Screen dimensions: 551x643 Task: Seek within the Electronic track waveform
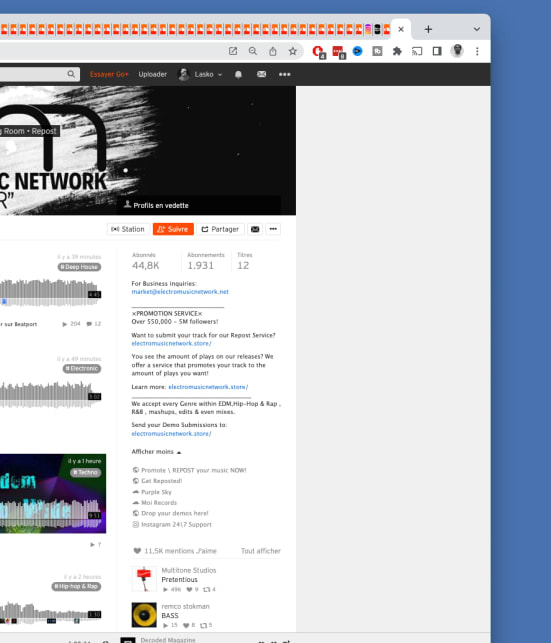50,394
